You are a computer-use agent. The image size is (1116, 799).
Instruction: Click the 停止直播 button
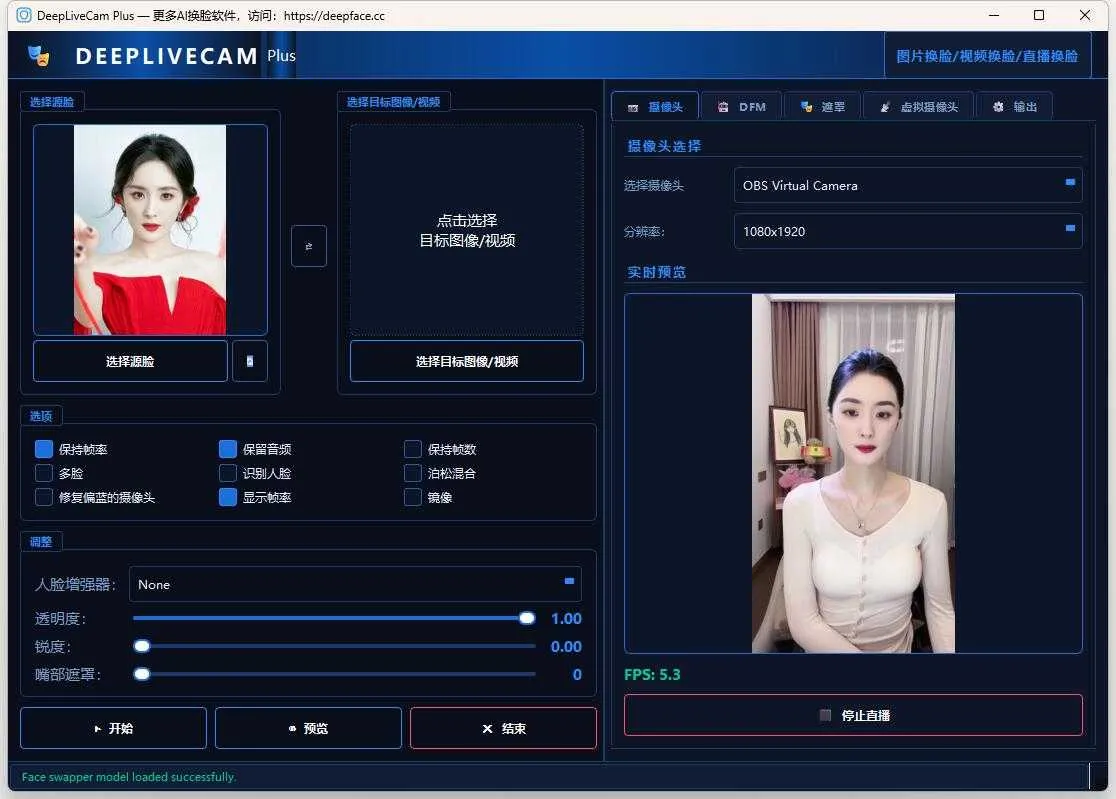tap(853, 715)
